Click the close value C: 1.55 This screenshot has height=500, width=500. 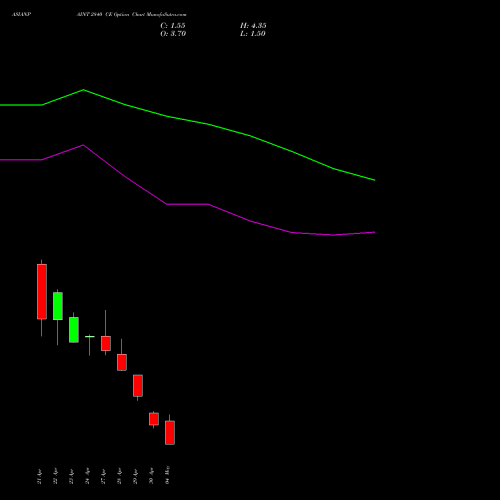173,26
